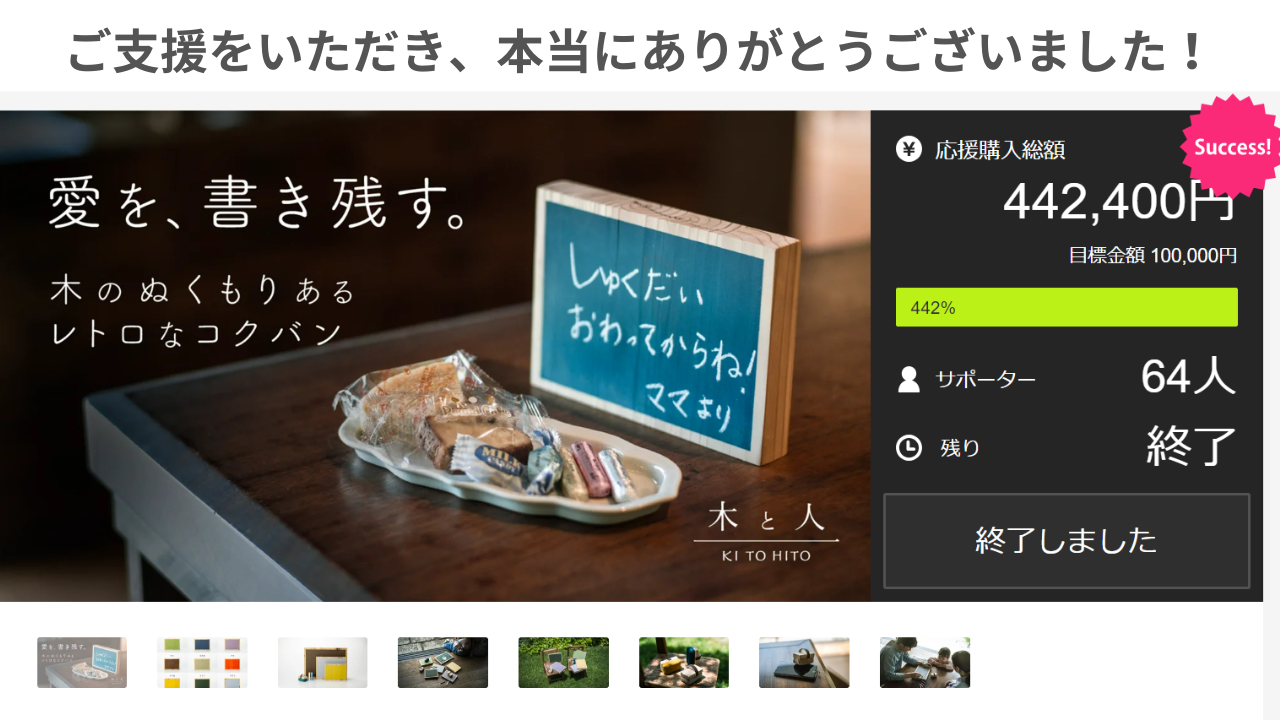Open the last thumbnail showing a parent and child
The image size is (1280, 720).
pyautogui.click(x=925, y=662)
